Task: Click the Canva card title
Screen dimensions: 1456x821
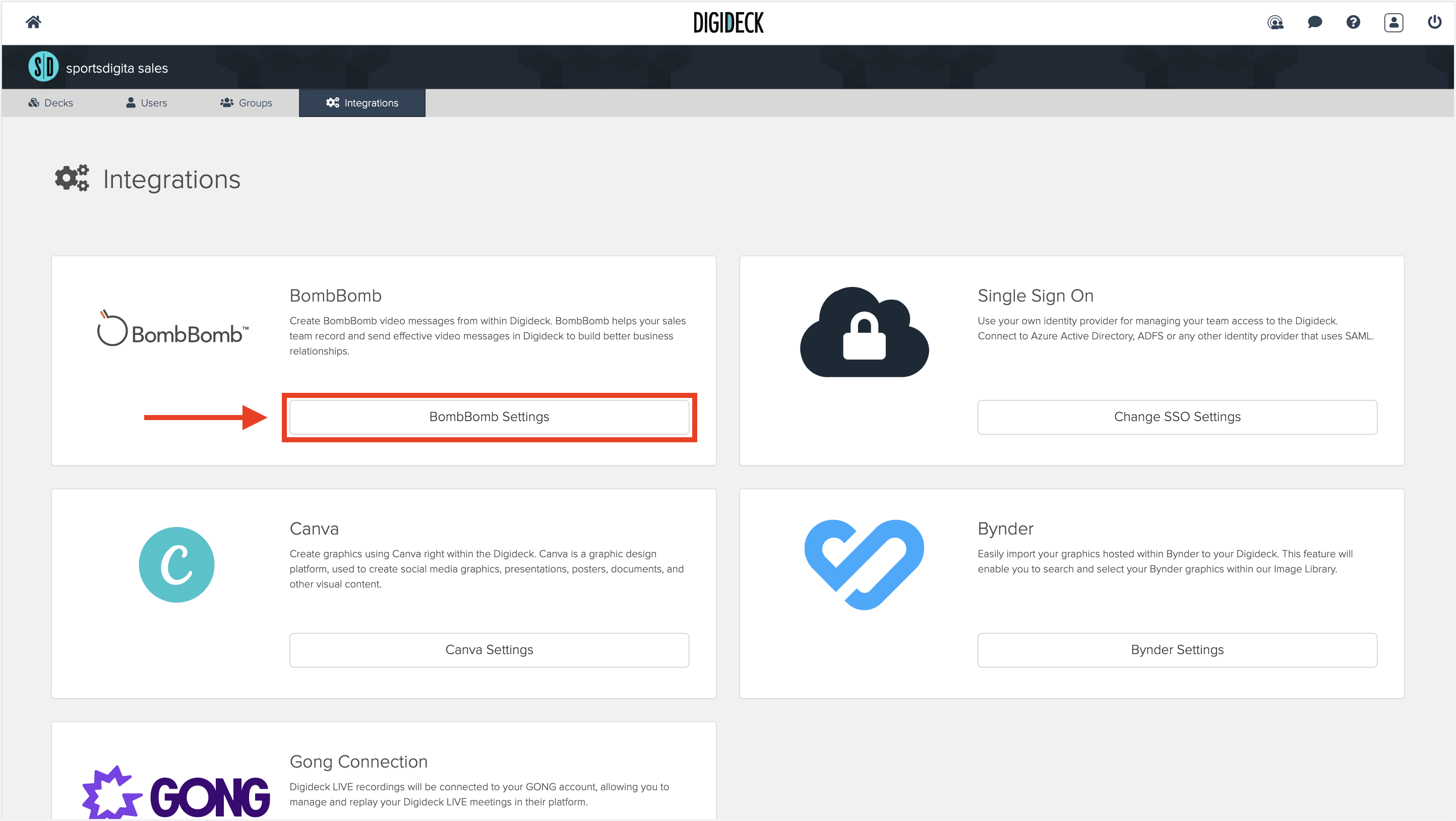Action: 314,529
